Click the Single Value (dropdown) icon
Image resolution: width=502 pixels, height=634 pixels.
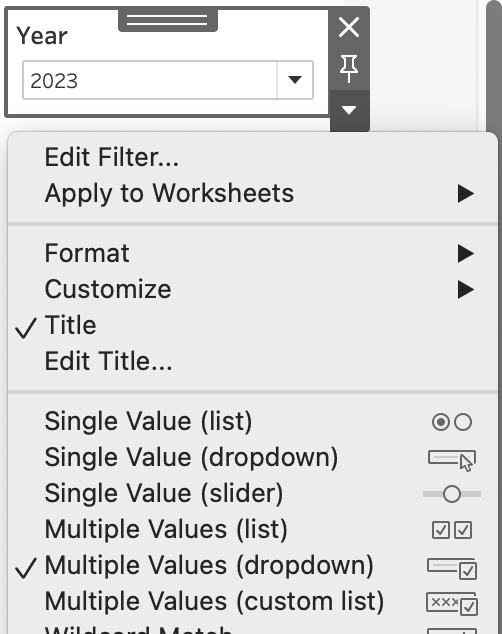point(452,460)
